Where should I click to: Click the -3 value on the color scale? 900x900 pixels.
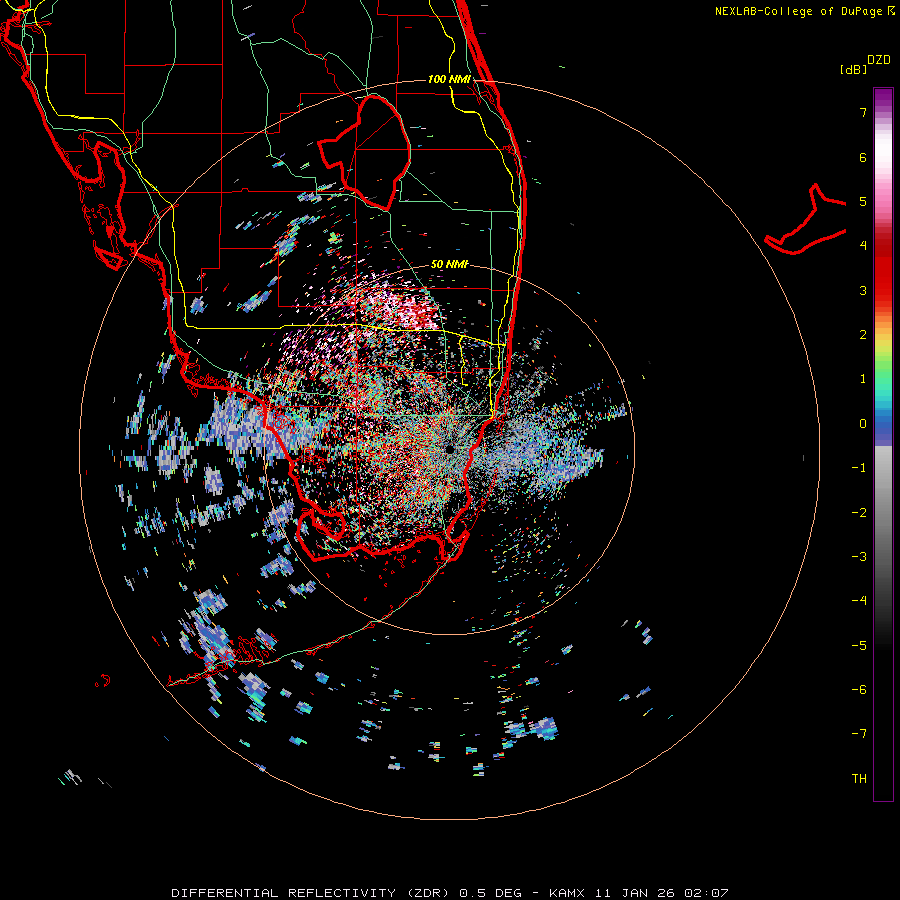(x=859, y=557)
